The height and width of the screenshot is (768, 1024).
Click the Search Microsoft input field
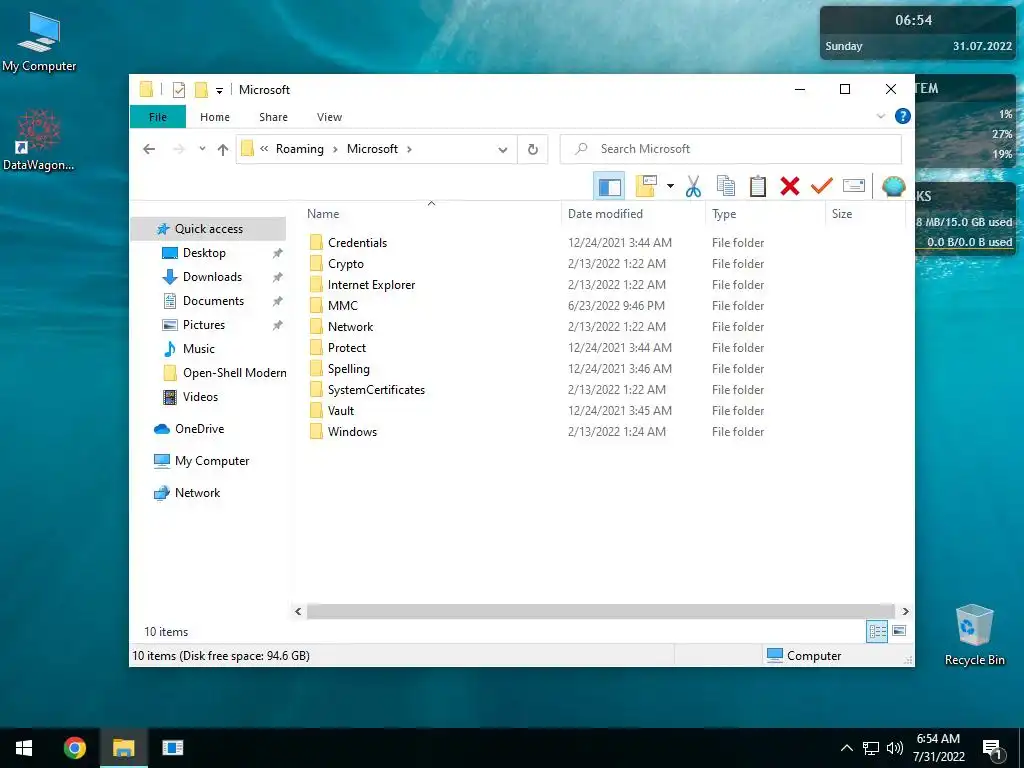tap(731, 149)
